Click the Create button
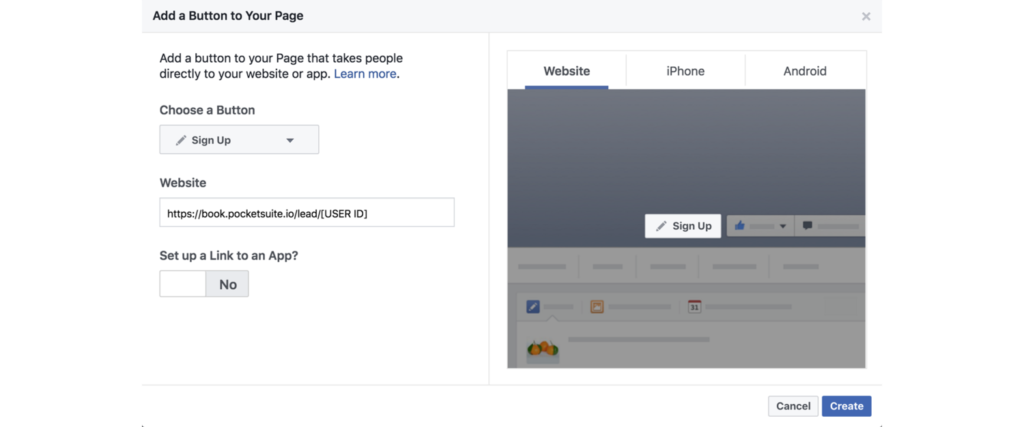This screenshot has height=427, width=1024. pyautogui.click(x=846, y=406)
